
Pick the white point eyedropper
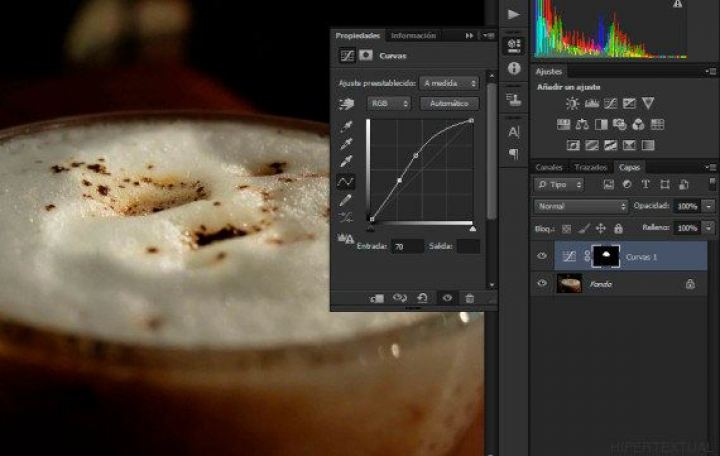click(x=347, y=162)
